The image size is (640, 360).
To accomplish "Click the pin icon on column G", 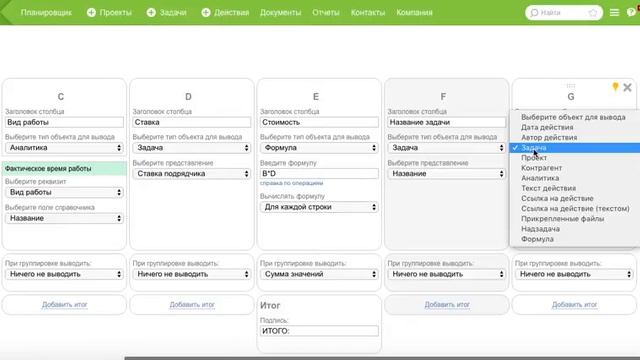I will pyautogui.click(x=615, y=87).
